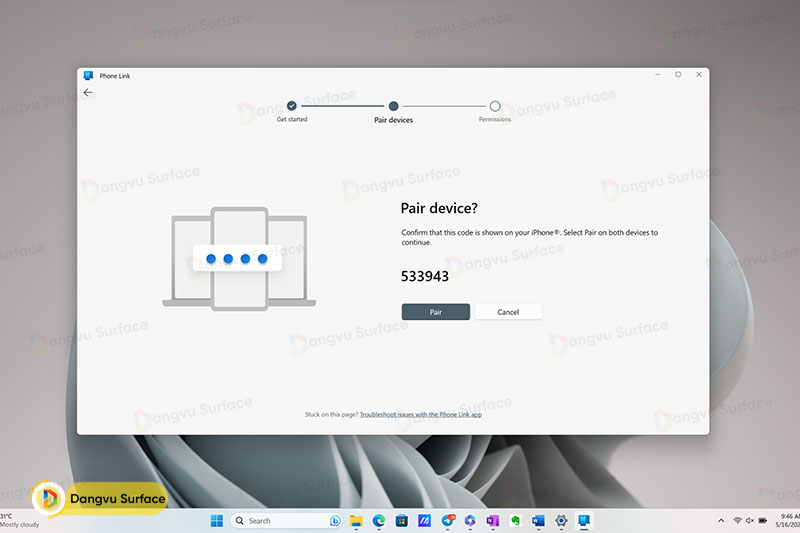Select the Get started step indicator
Image resolution: width=800 pixels, height=533 pixels.
click(x=292, y=106)
